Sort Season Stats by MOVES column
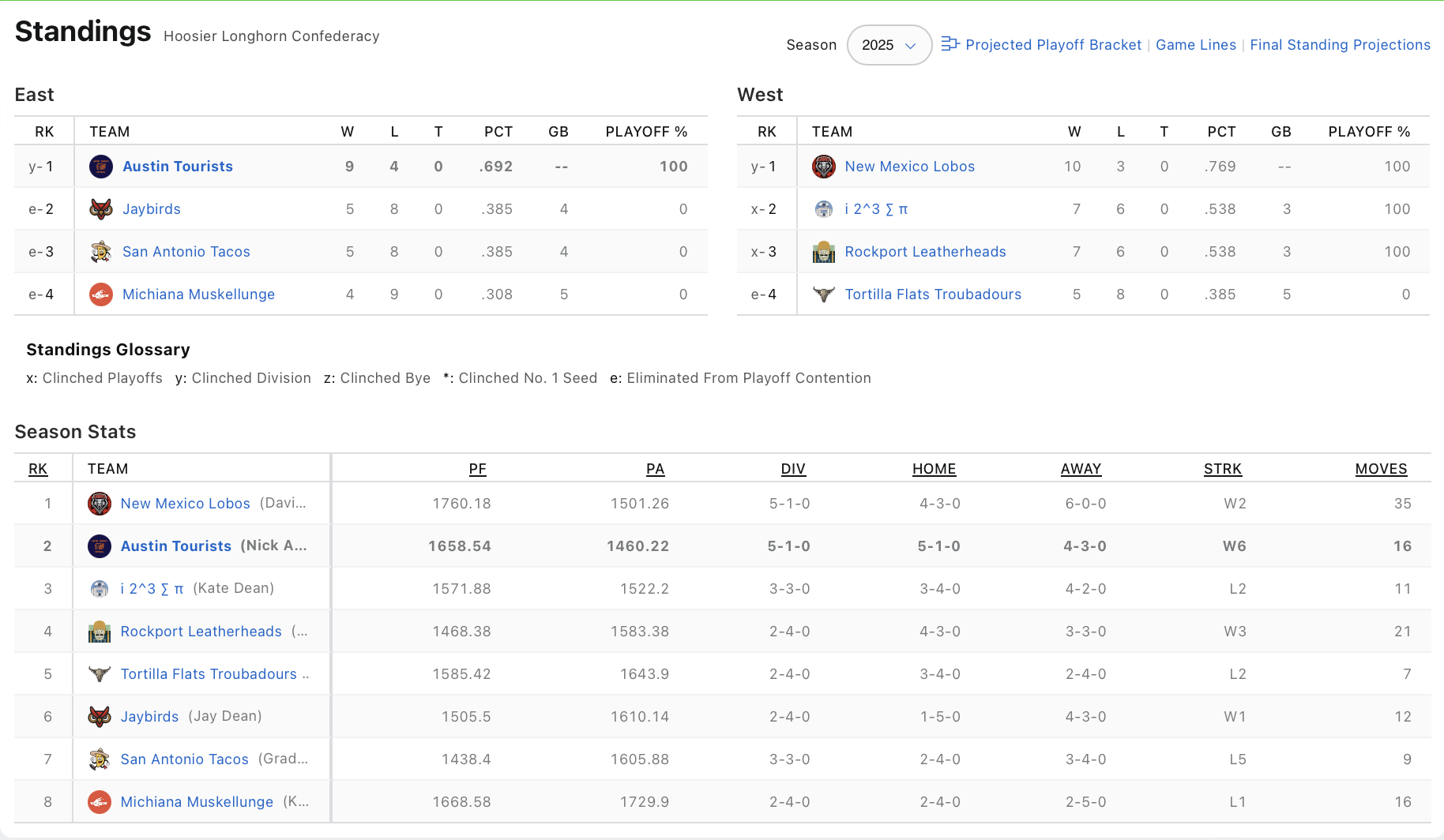1444x840 pixels. coord(1381,469)
